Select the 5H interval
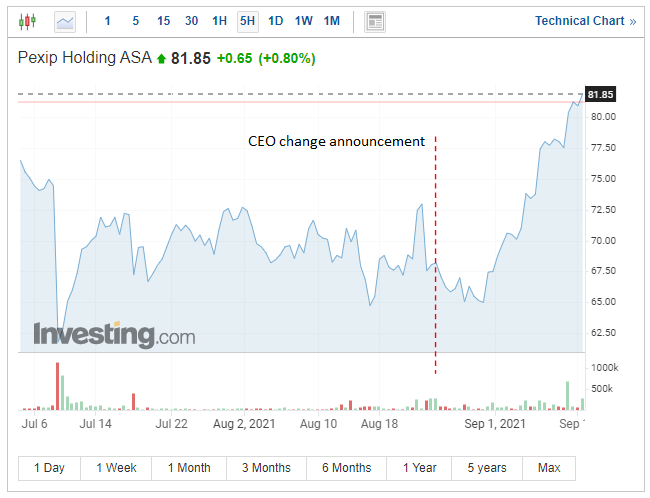 247,21
